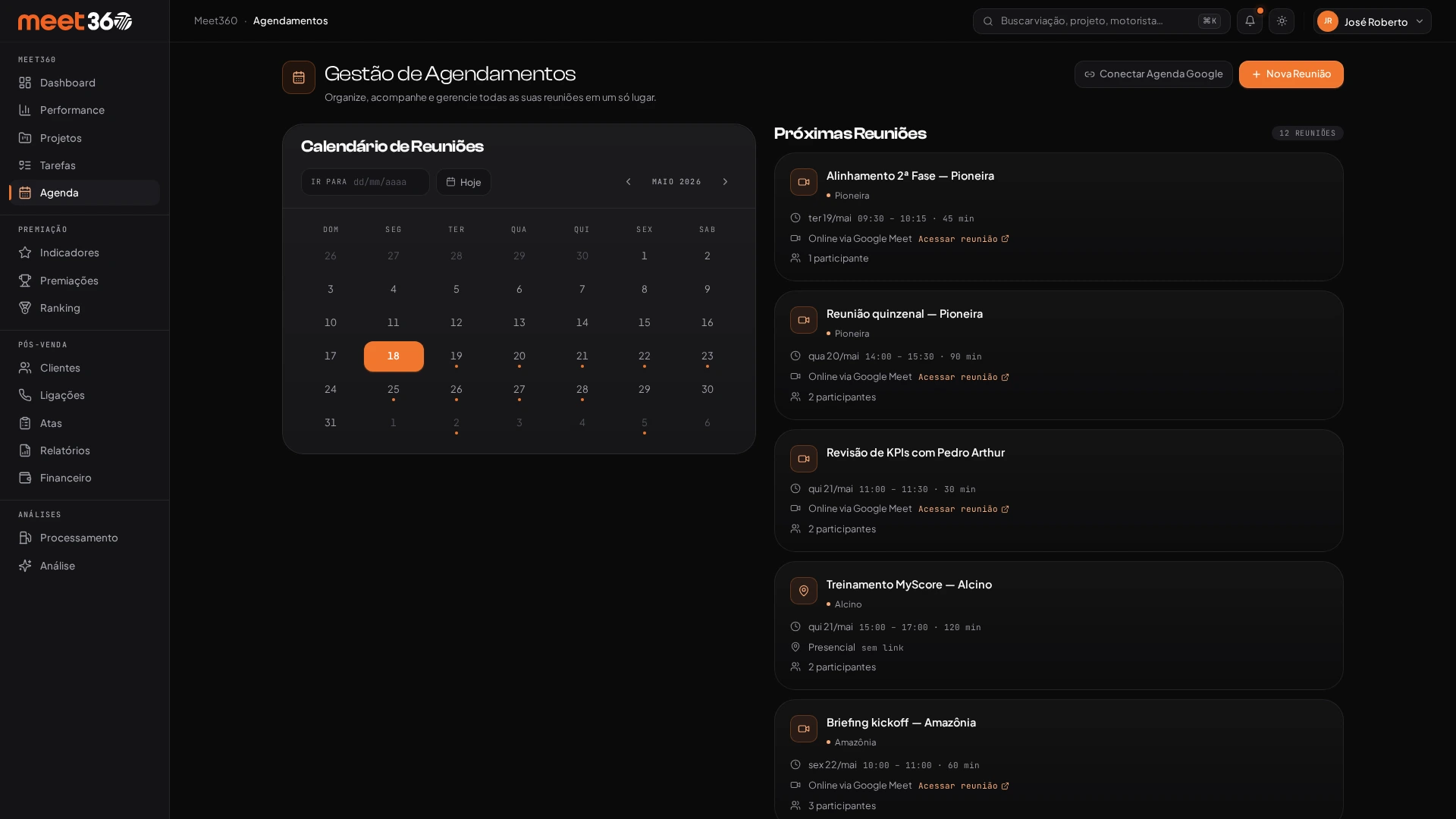This screenshot has height=819, width=1456.
Task: Click Meet360 breadcrumb link
Action: [215, 20]
